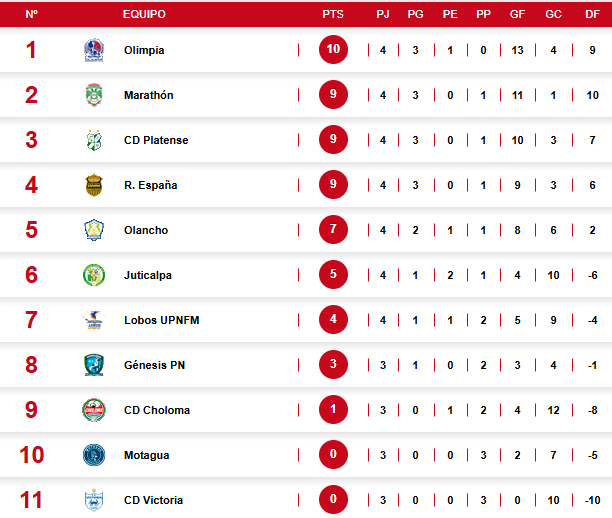
Task: Click Olimpia's red 10 points circle
Action: (x=334, y=50)
